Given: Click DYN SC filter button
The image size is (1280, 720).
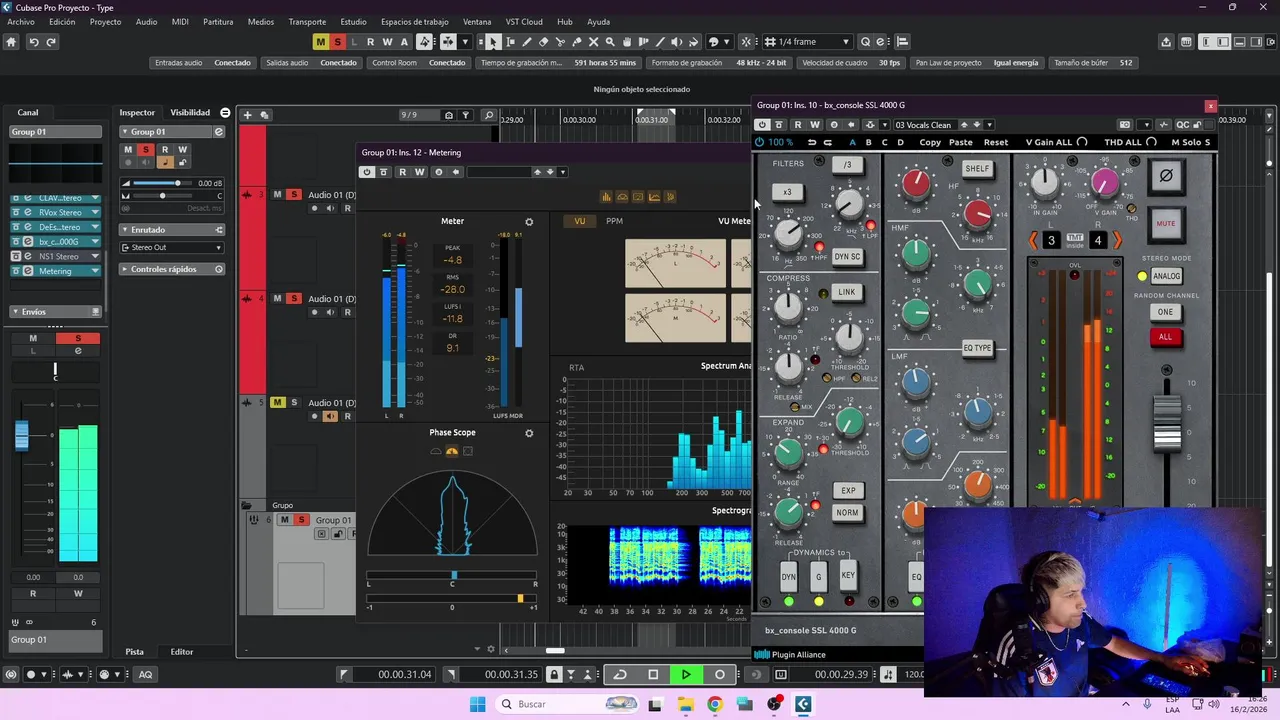Looking at the screenshot, I should (847, 257).
